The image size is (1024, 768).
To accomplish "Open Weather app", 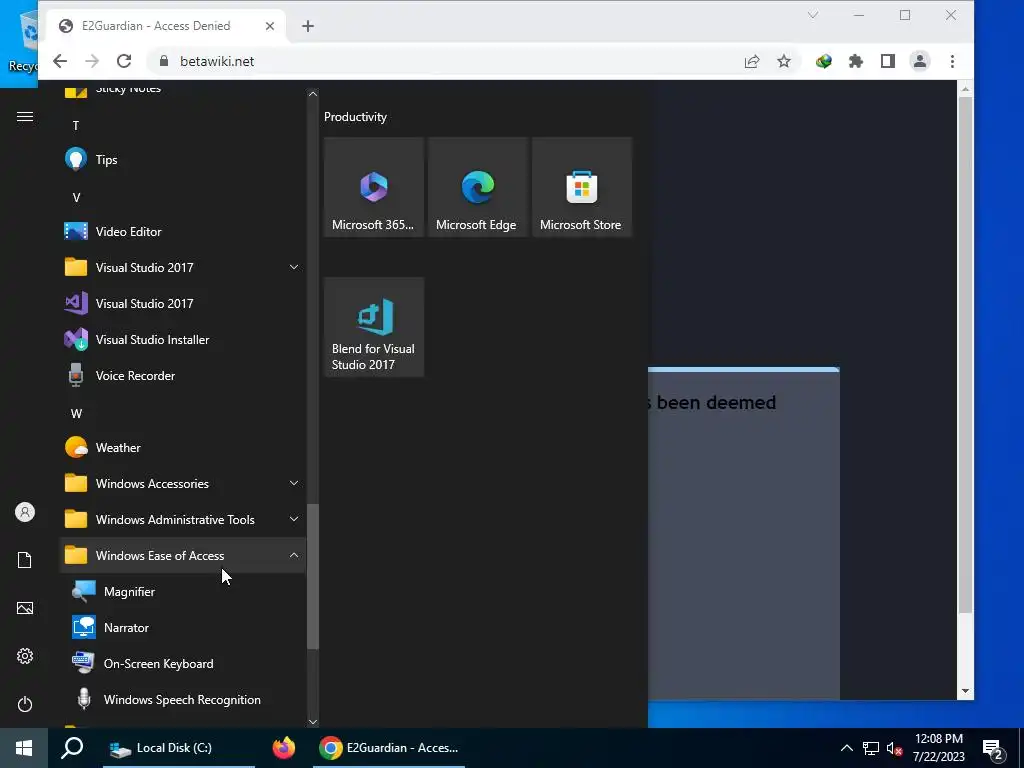I will 182,448.
